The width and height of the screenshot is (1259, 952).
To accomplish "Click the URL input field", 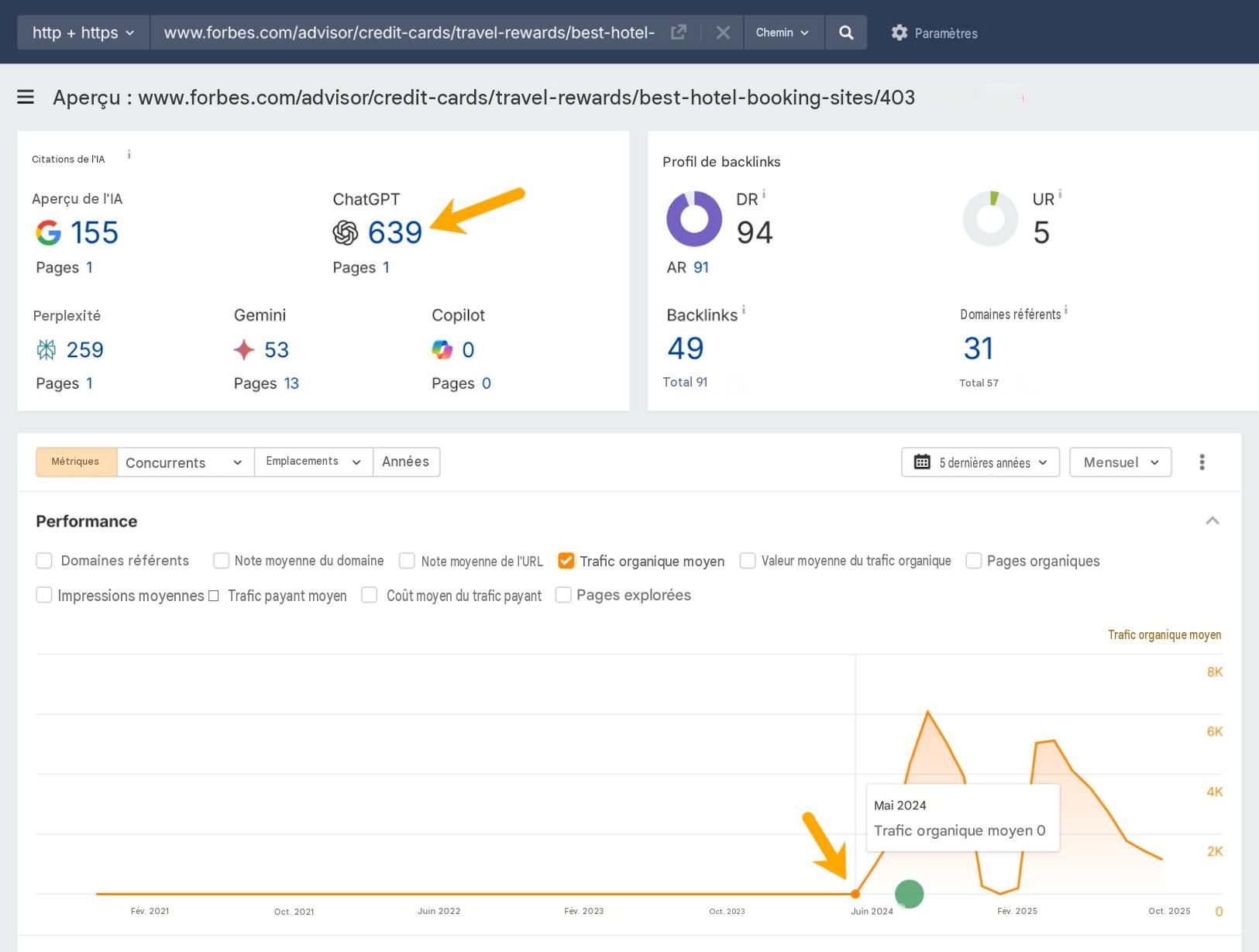I will [409, 33].
